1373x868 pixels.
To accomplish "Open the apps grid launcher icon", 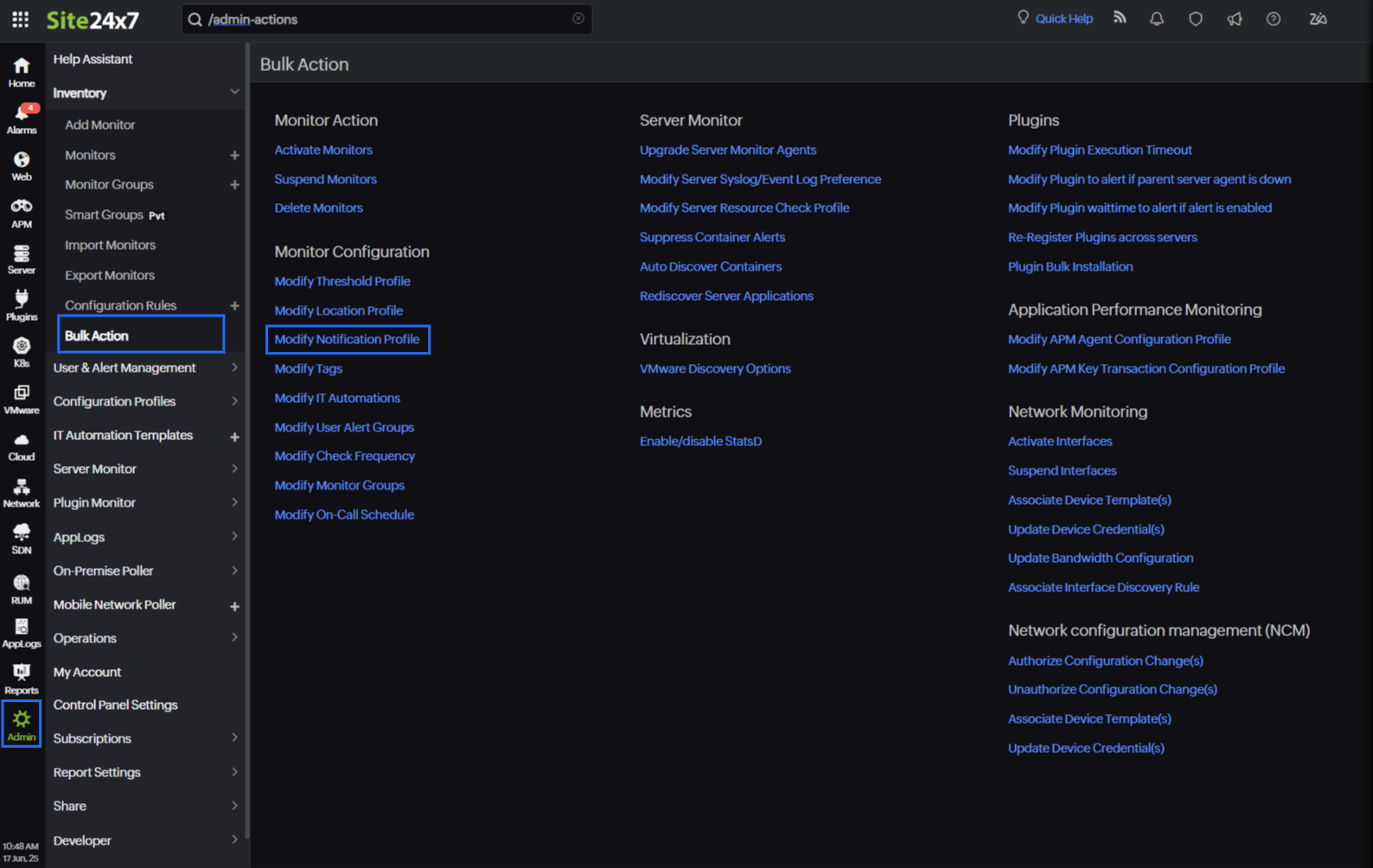I will (20, 19).
